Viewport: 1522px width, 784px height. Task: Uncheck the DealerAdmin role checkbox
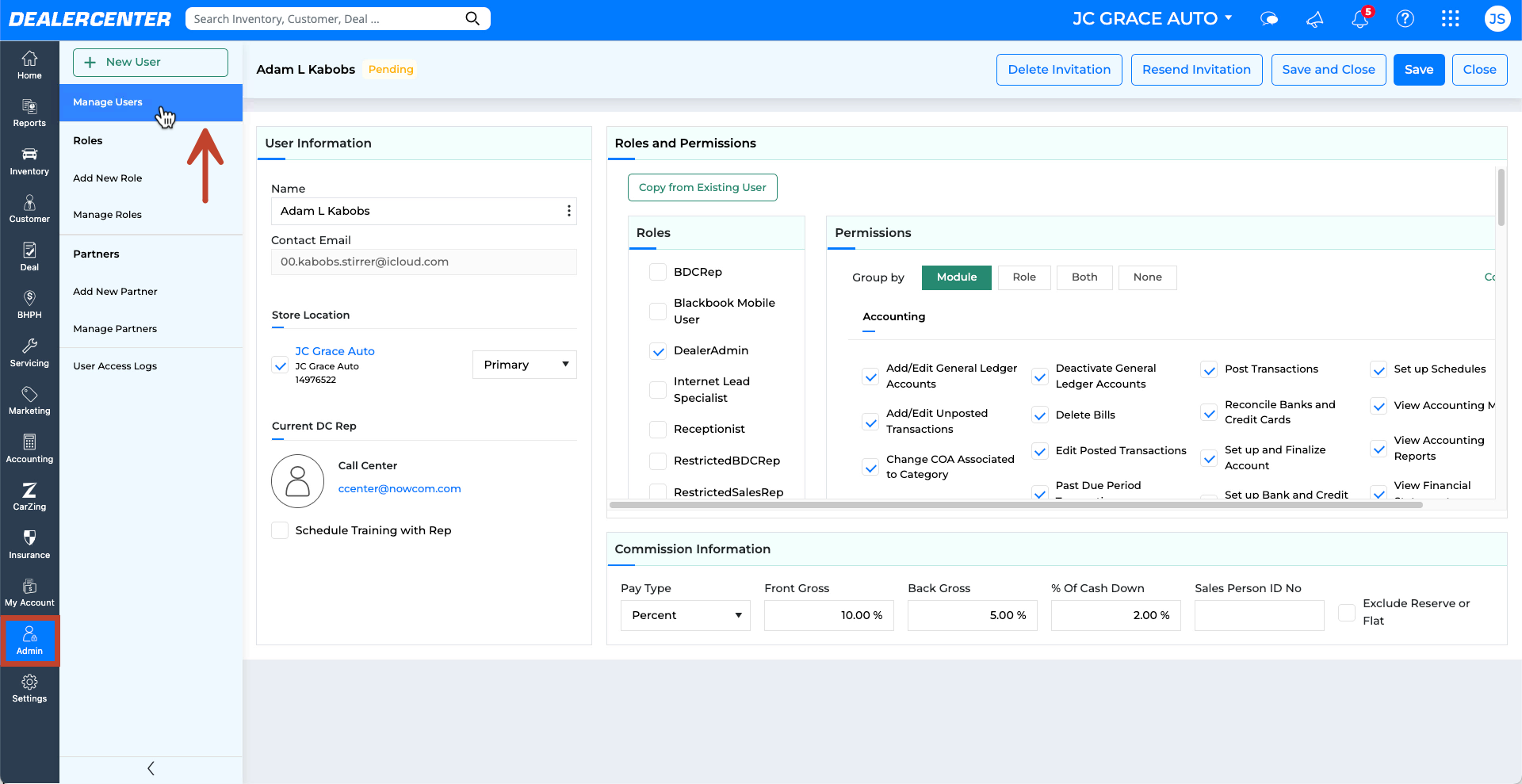click(658, 350)
